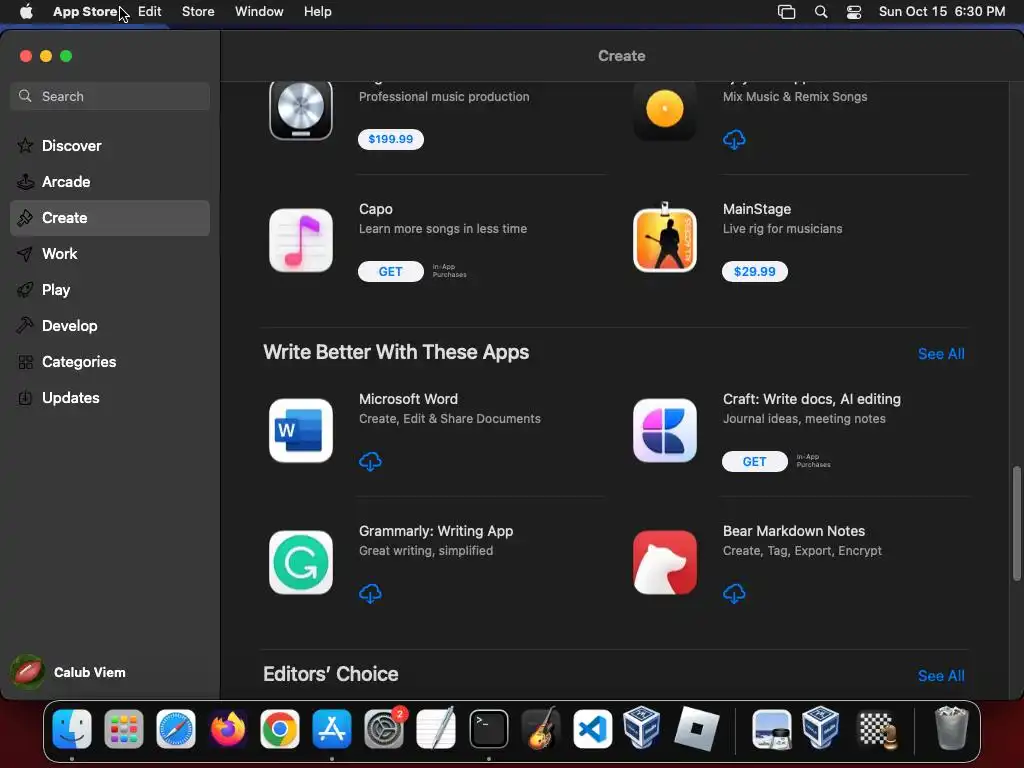Open System Settings with badge in Dock
Image resolution: width=1024 pixels, height=768 pixels.
pos(384,729)
